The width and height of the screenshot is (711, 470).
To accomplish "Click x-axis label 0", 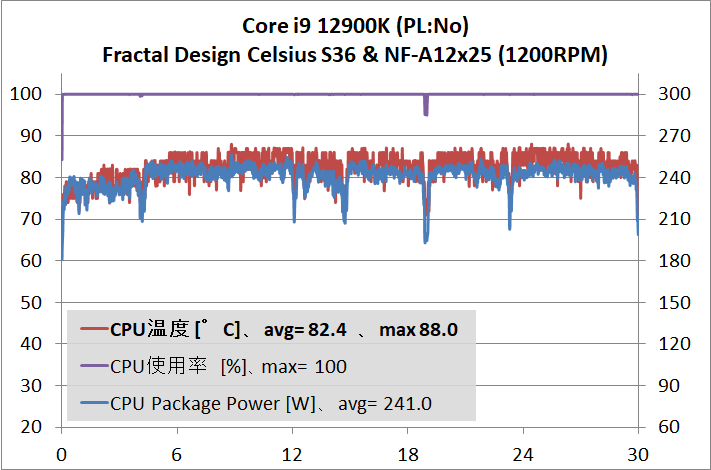I will [x=61, y=455].
